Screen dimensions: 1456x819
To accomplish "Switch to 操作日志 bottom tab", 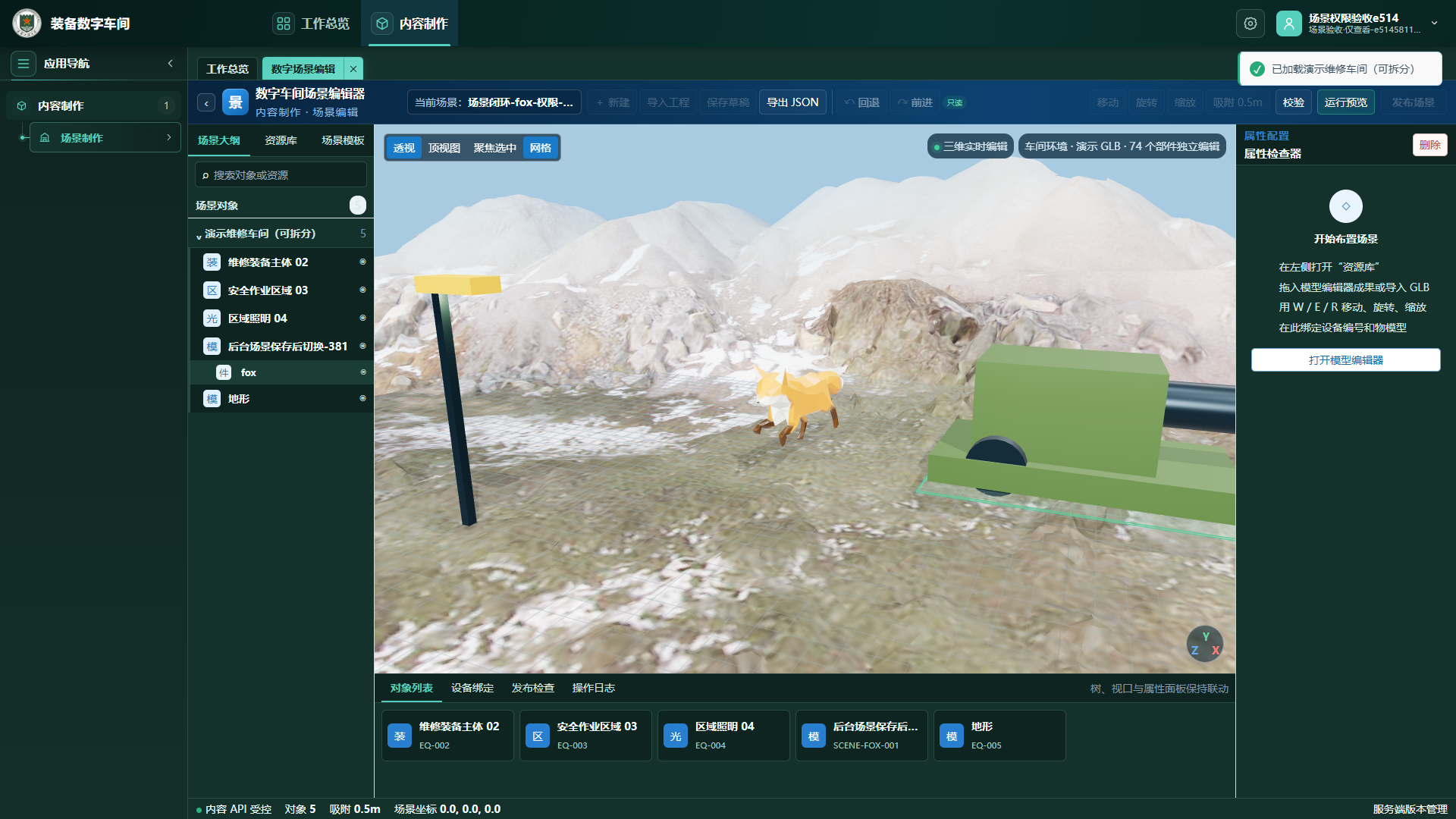I will pos(594,689).
